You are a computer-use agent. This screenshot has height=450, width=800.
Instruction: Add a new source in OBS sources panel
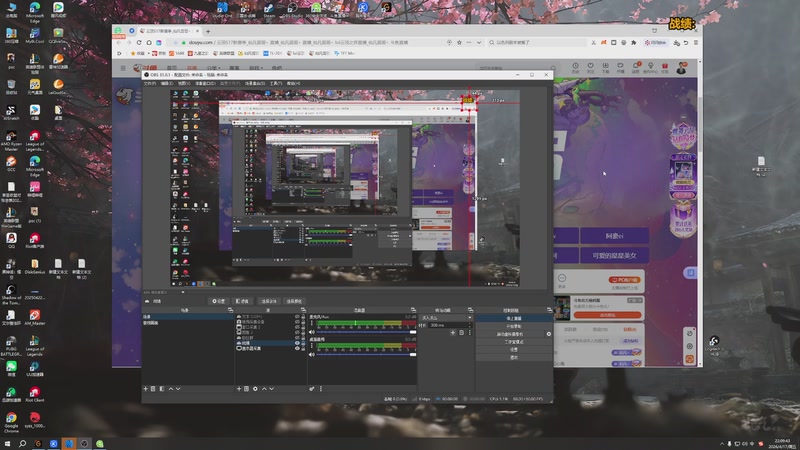(239, 389)
